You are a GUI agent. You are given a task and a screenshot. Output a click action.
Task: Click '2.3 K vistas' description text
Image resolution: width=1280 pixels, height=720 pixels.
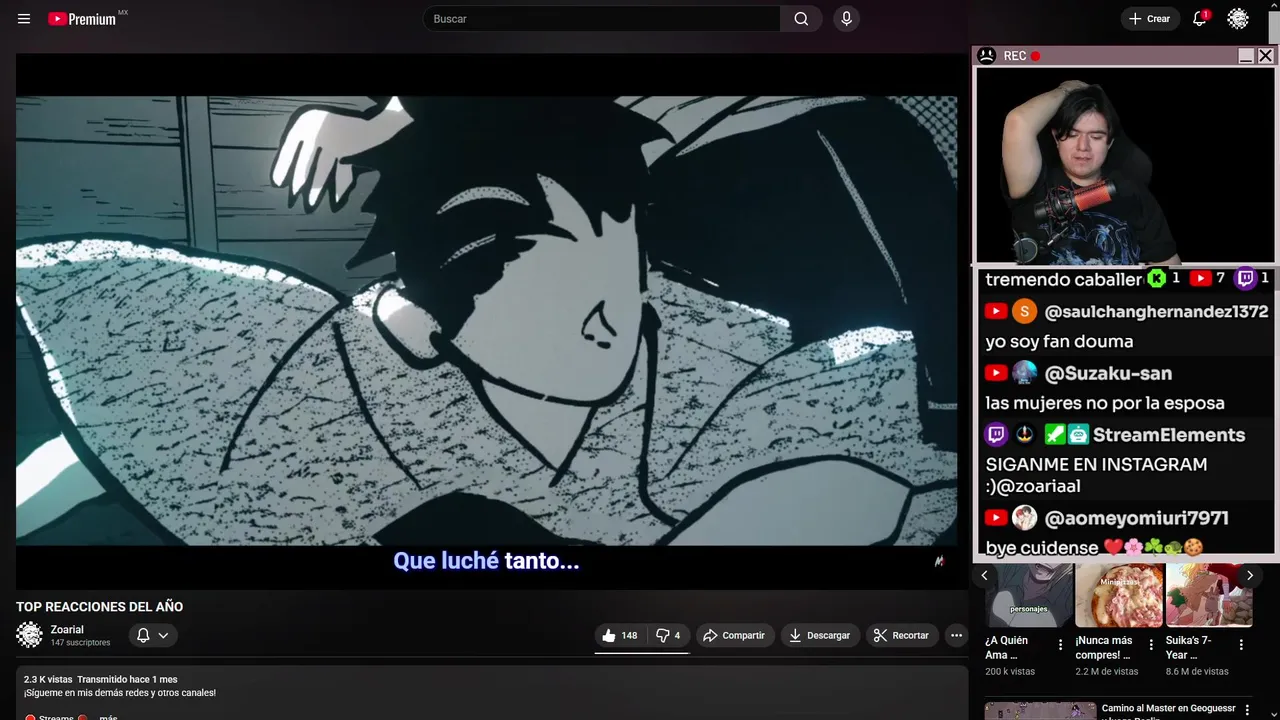(x=48, y=679)
